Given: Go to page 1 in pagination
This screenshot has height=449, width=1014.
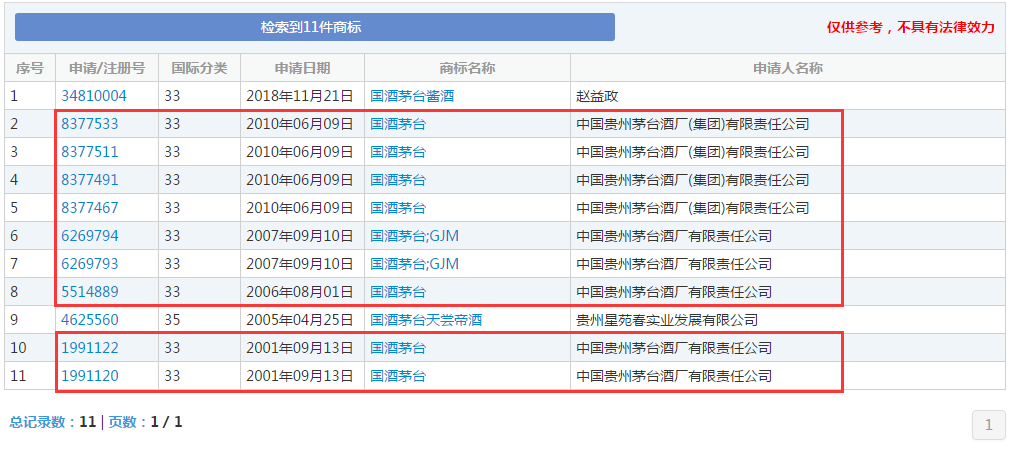Looking at the screenshot, I should 988,425.
